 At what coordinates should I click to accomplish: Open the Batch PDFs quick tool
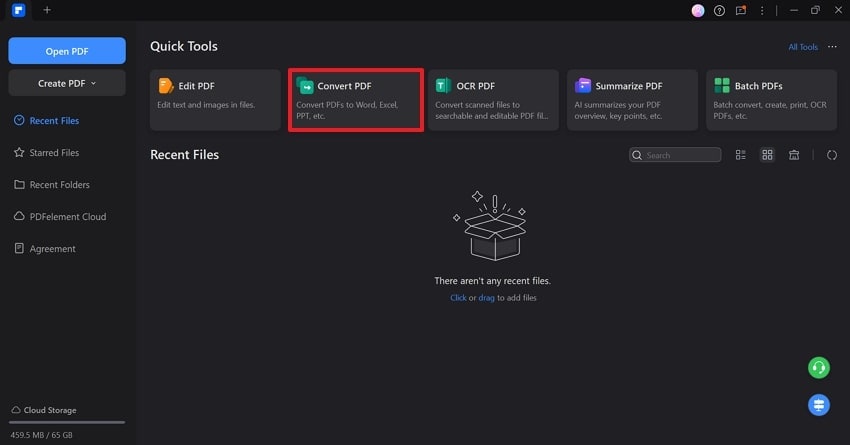(771, 100)
